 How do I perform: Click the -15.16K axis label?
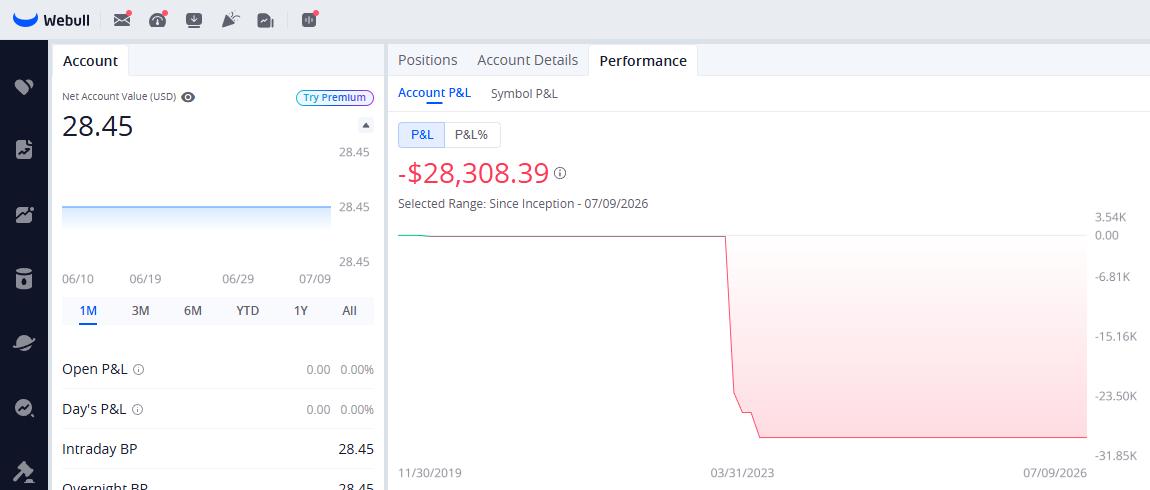click(1116, 337)
